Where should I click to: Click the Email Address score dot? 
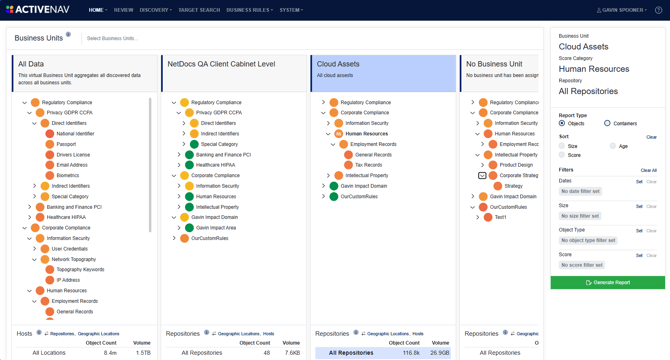pos(50,165)
